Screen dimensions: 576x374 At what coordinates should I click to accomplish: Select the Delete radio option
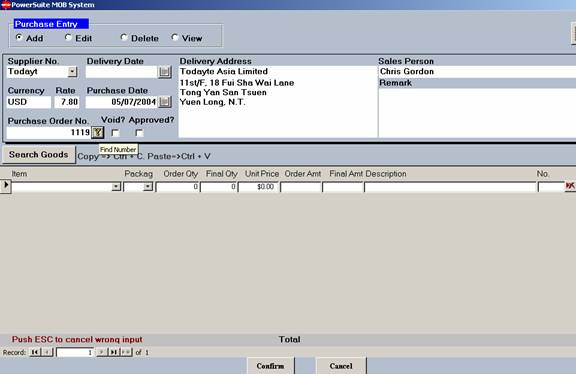124,37
